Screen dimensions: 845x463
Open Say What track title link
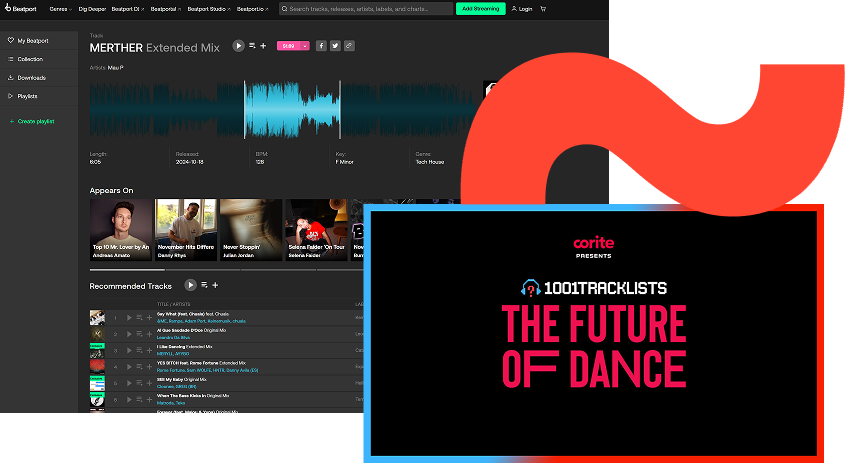192,314
